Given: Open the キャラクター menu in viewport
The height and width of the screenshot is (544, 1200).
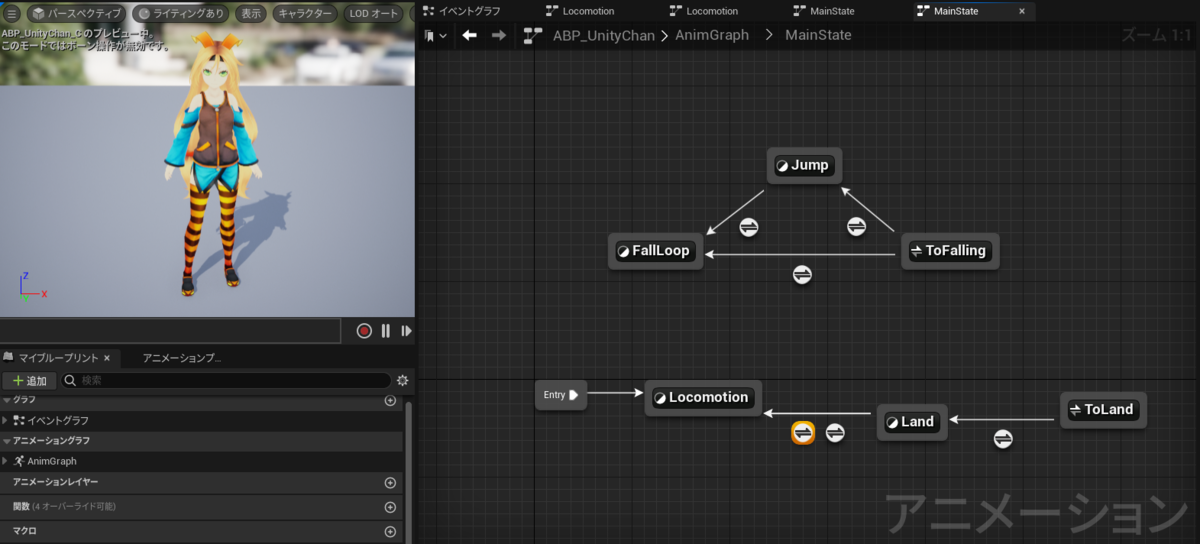Looking at the screenshot, I should (305, 14).
